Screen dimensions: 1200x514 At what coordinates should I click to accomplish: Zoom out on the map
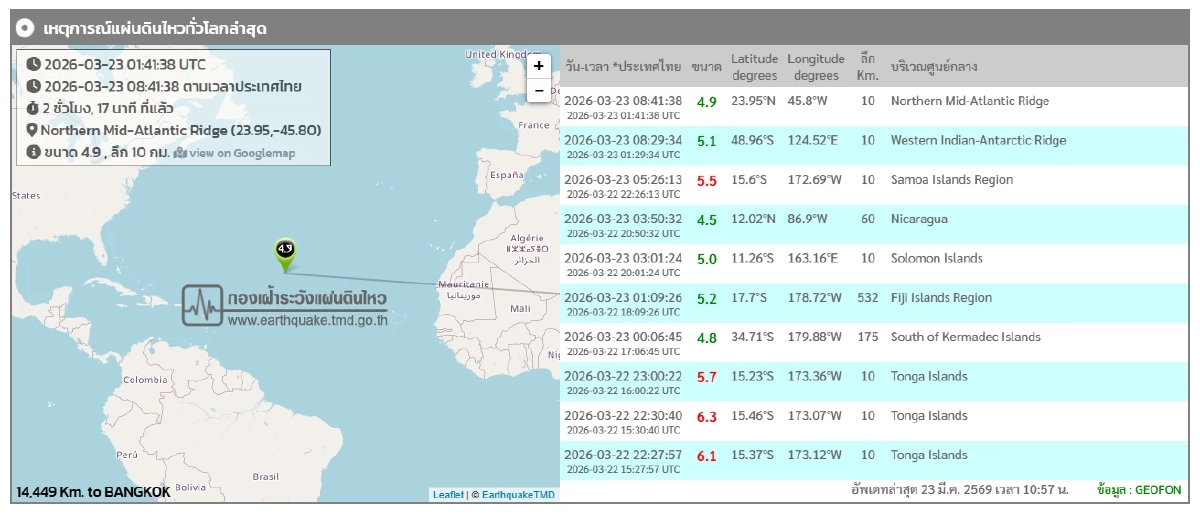tap(538, 90)
